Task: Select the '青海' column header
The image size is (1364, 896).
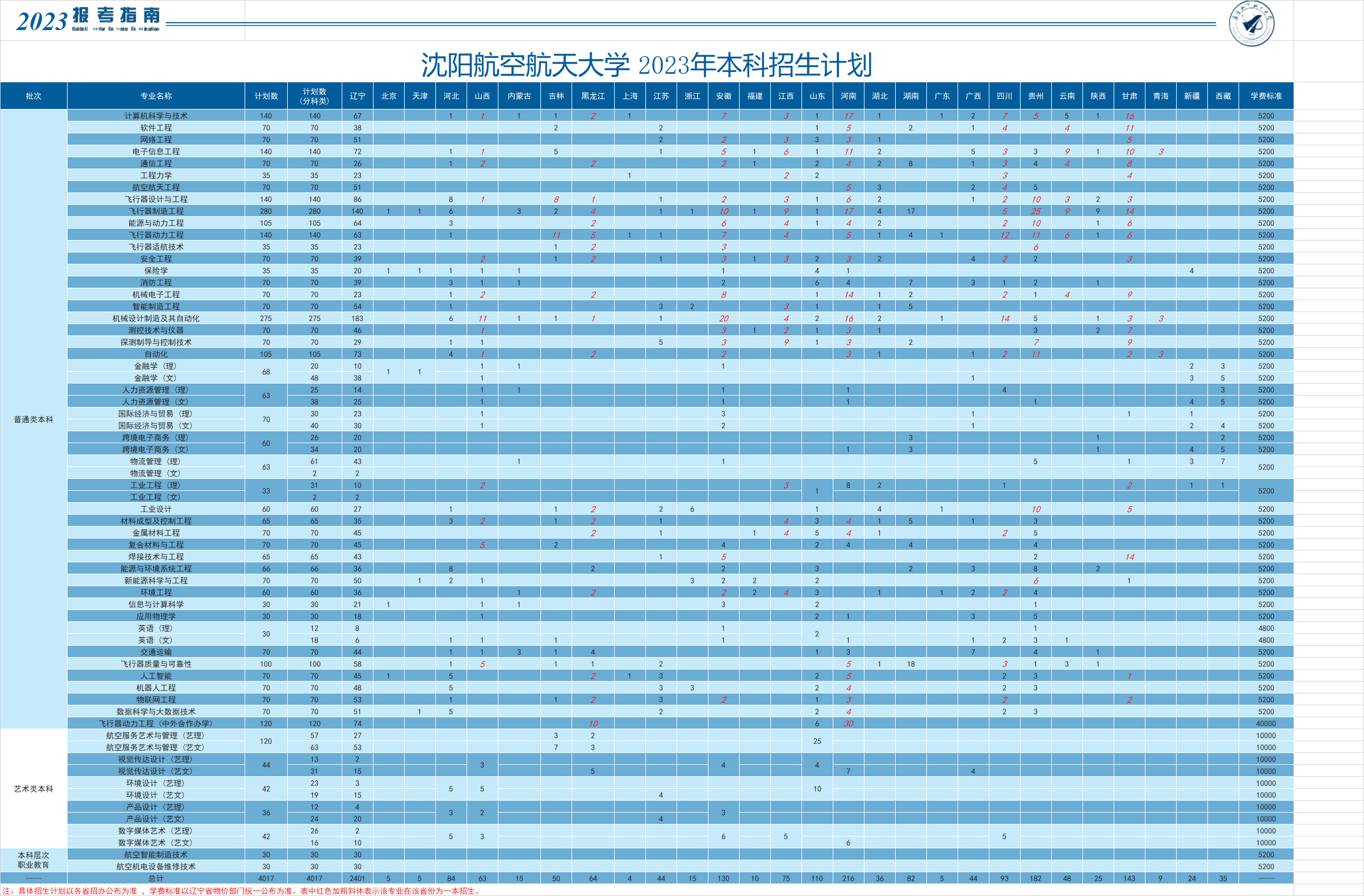Action: coord(1161,96)
